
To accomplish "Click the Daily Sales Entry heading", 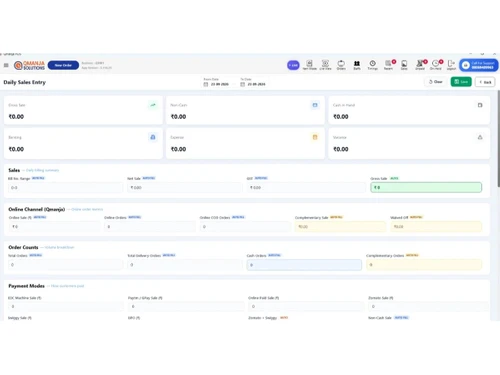I will 25,82.
